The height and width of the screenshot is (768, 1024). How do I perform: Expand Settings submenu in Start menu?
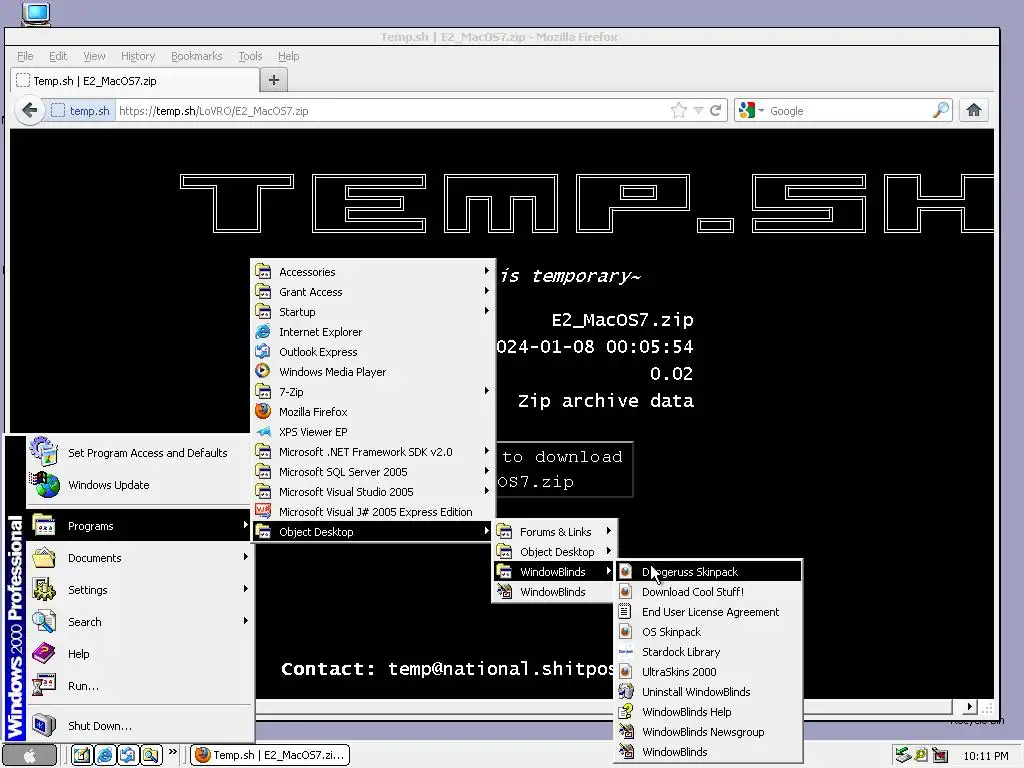138,590
